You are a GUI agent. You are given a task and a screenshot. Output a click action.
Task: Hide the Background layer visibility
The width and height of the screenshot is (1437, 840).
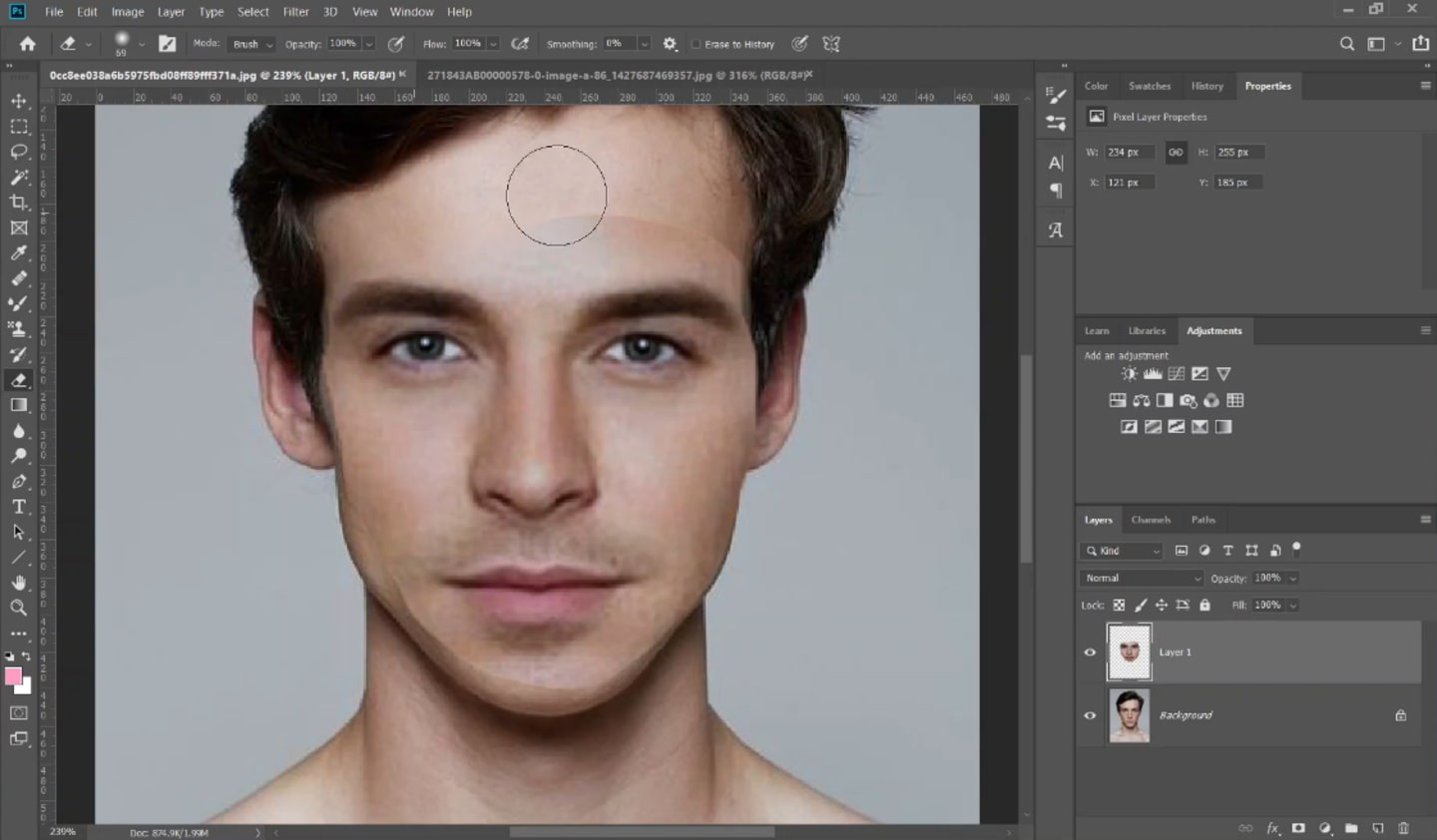click(x=1090, y=715)
